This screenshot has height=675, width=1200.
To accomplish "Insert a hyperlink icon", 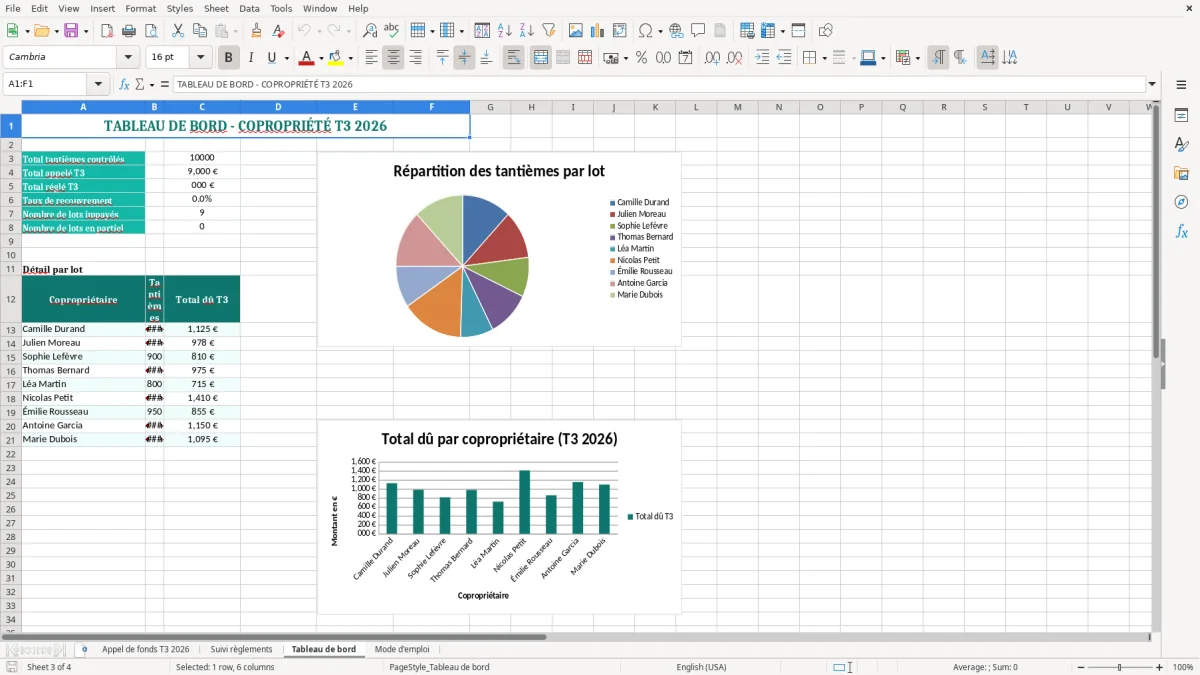I will coord(676,31).
